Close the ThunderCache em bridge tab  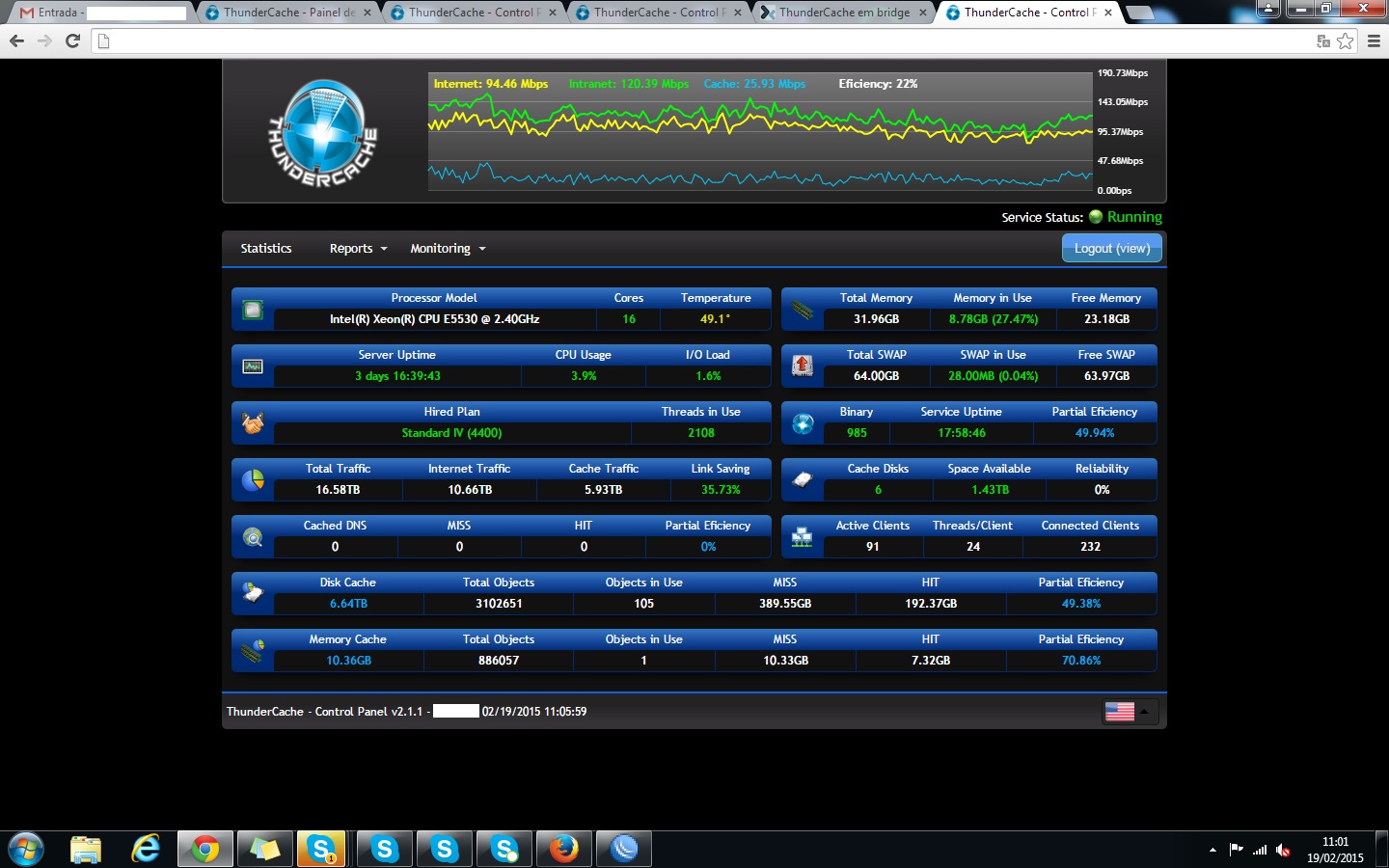(x=922, y=13)
